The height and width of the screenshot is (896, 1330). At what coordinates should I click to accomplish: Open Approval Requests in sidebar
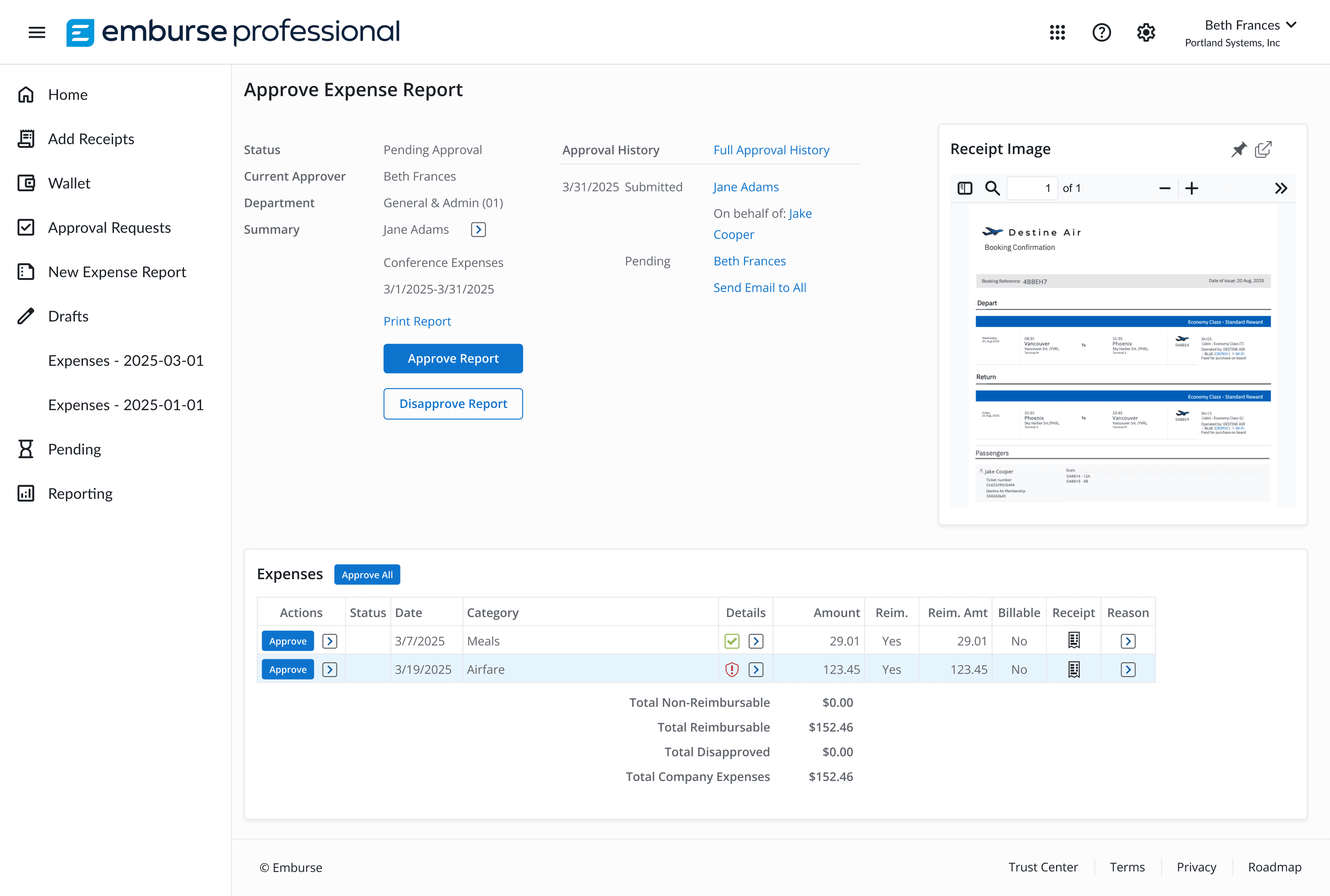coord(109,228)
